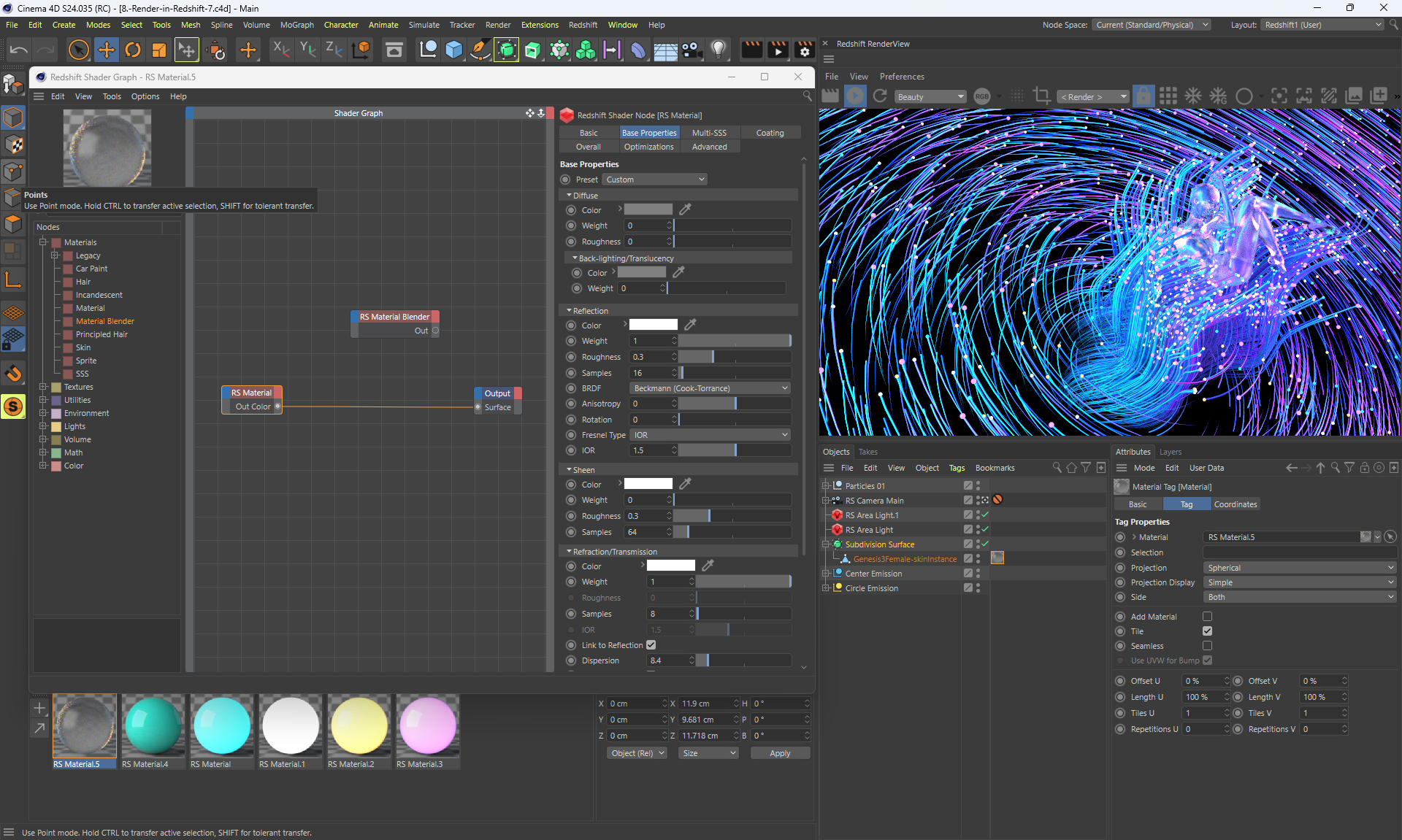Switch to the Multi-SSS tab
Viewport: 1402px width, 840px height.
coord(709,133)
